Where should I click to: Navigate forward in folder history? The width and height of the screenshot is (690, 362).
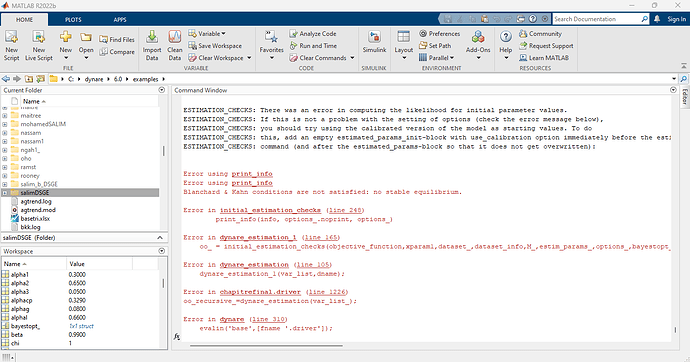[x=17, y=79]
